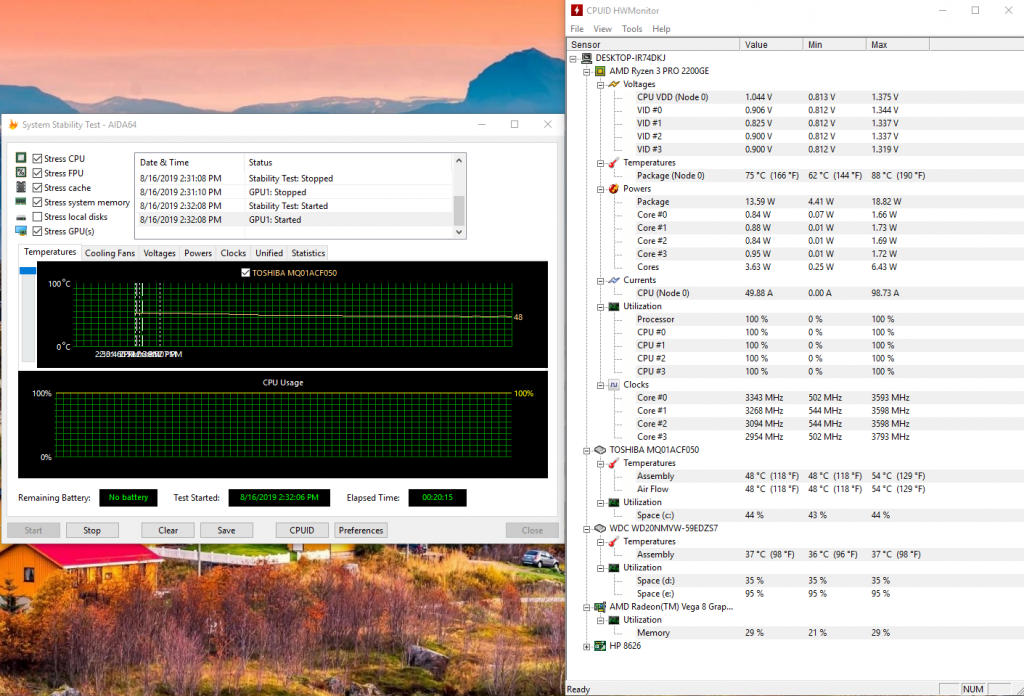Uncheck the Stress cache checkbox
This screenshot has height=696, width=1024.
coord(37,187)
